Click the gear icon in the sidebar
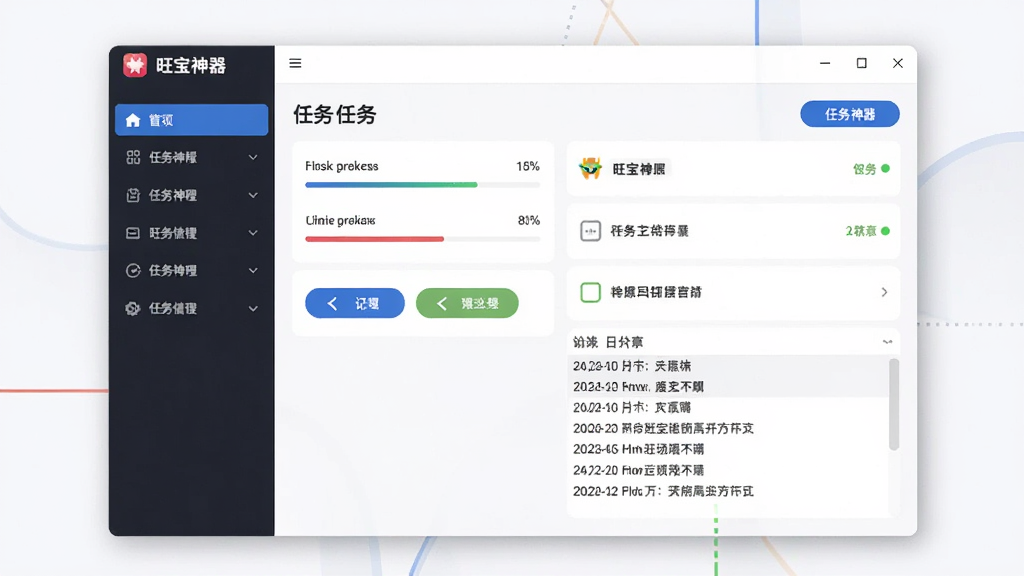Image resolution: width=1024 pixels, height=576 pixels. (133, 308)
